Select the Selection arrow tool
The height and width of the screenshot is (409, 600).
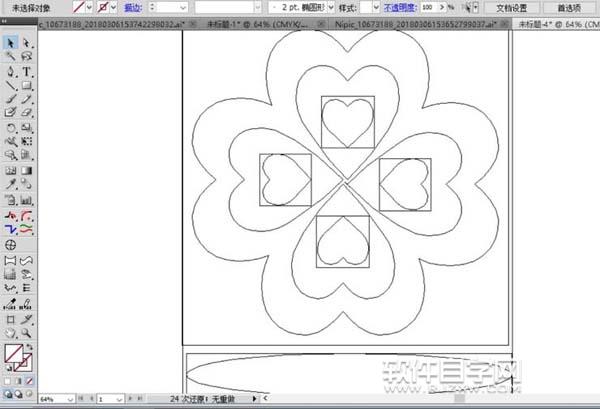[10, 43]
